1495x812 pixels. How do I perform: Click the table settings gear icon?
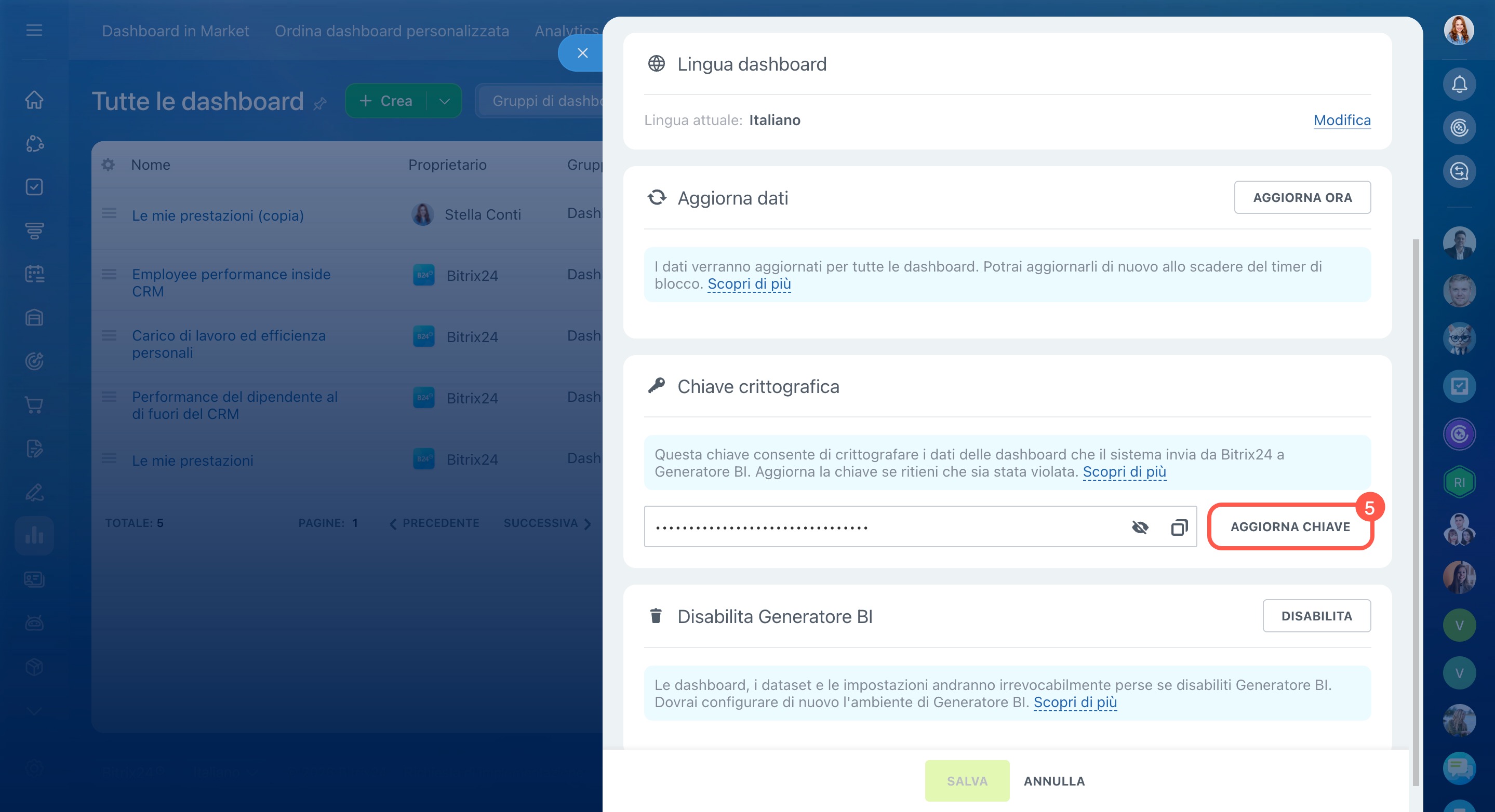(x=108, y=165)
